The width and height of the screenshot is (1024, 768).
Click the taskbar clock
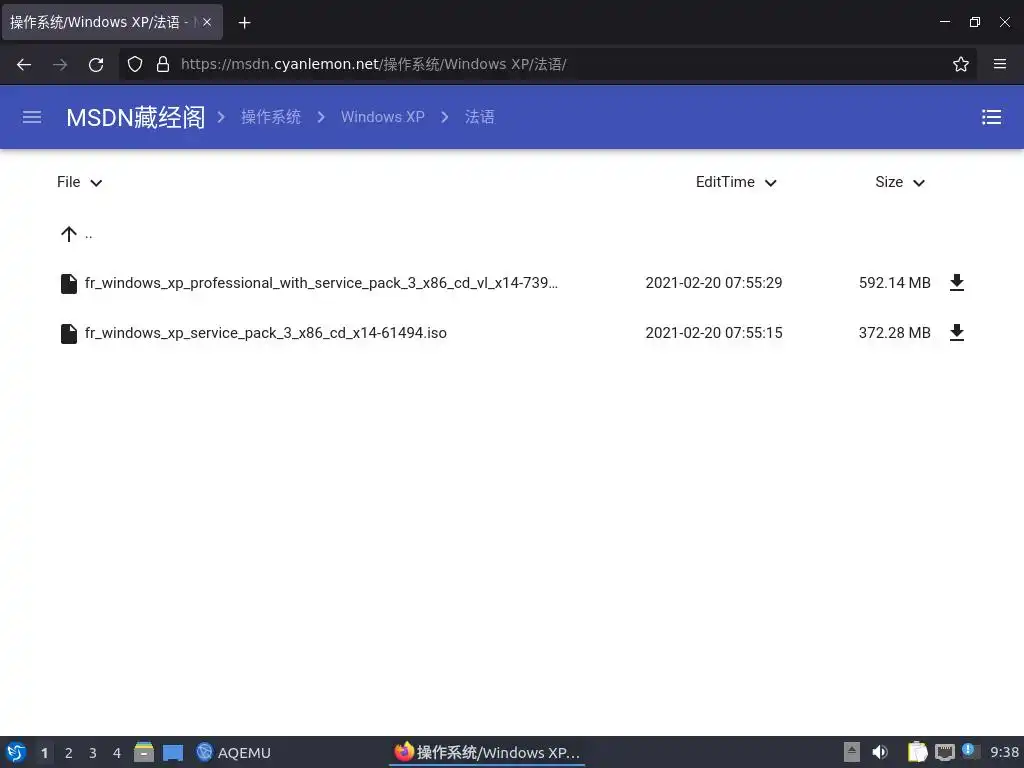pos(1004,753)
